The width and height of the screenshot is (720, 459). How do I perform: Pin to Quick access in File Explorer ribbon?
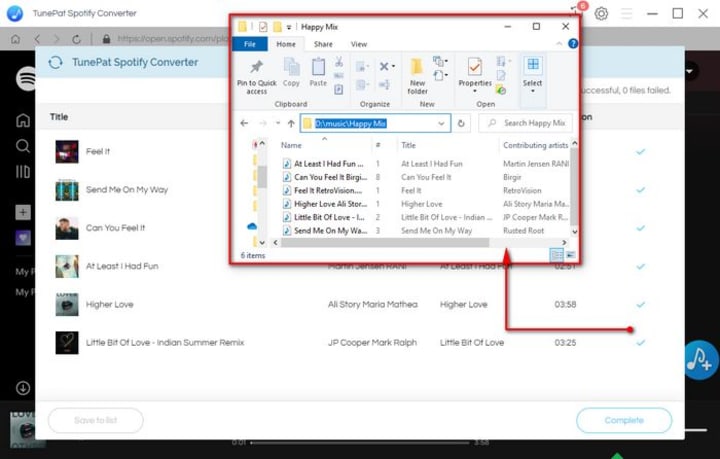pyautogui.click(x=256, y=77)
